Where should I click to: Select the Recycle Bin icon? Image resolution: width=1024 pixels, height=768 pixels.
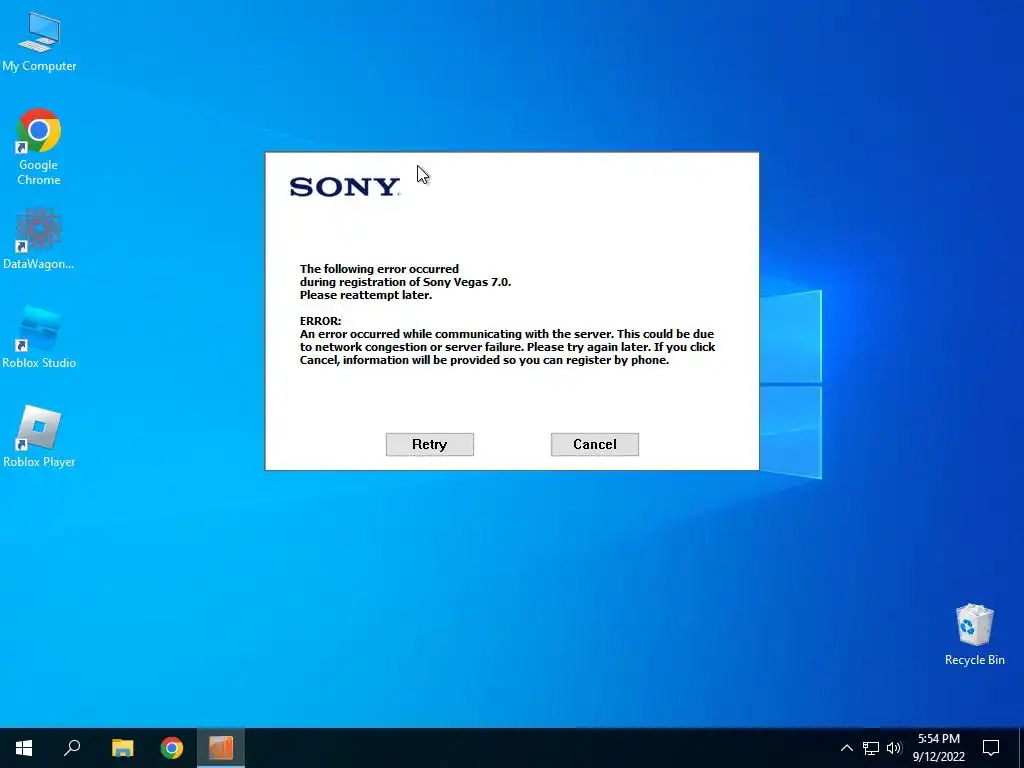coord(974,635)
